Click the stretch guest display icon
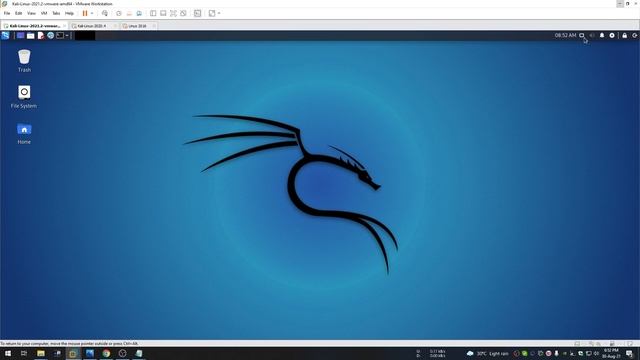The image size is (640, 360). click(212, 13)
